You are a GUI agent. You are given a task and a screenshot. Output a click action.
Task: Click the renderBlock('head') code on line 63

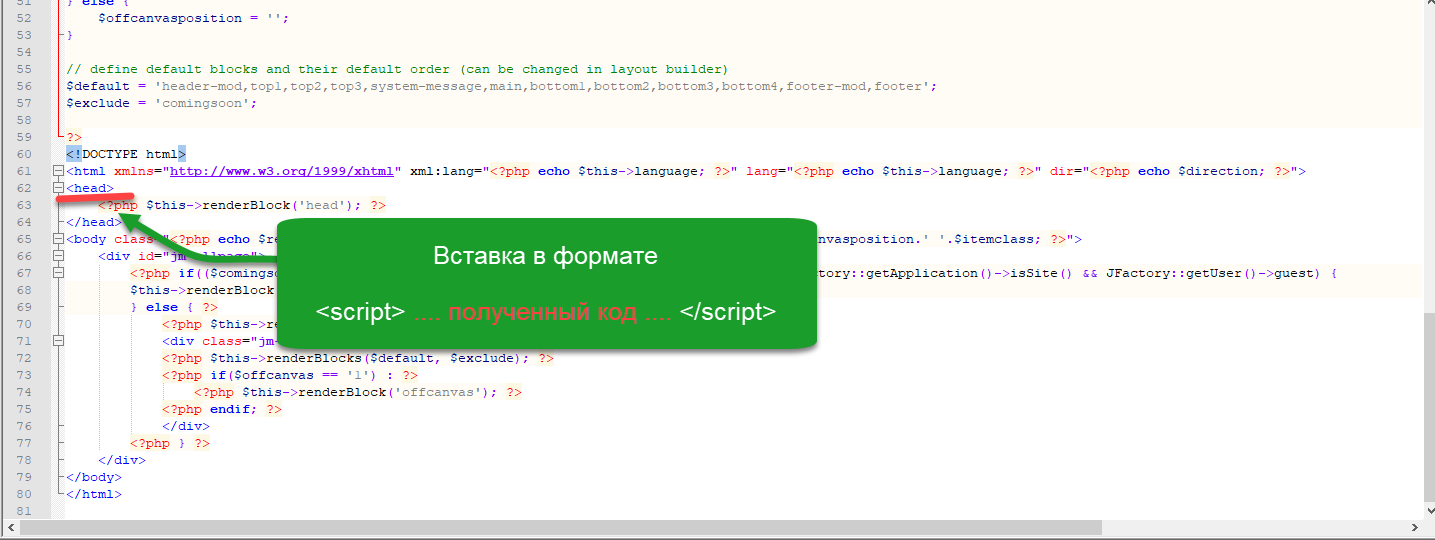point(254,205)
